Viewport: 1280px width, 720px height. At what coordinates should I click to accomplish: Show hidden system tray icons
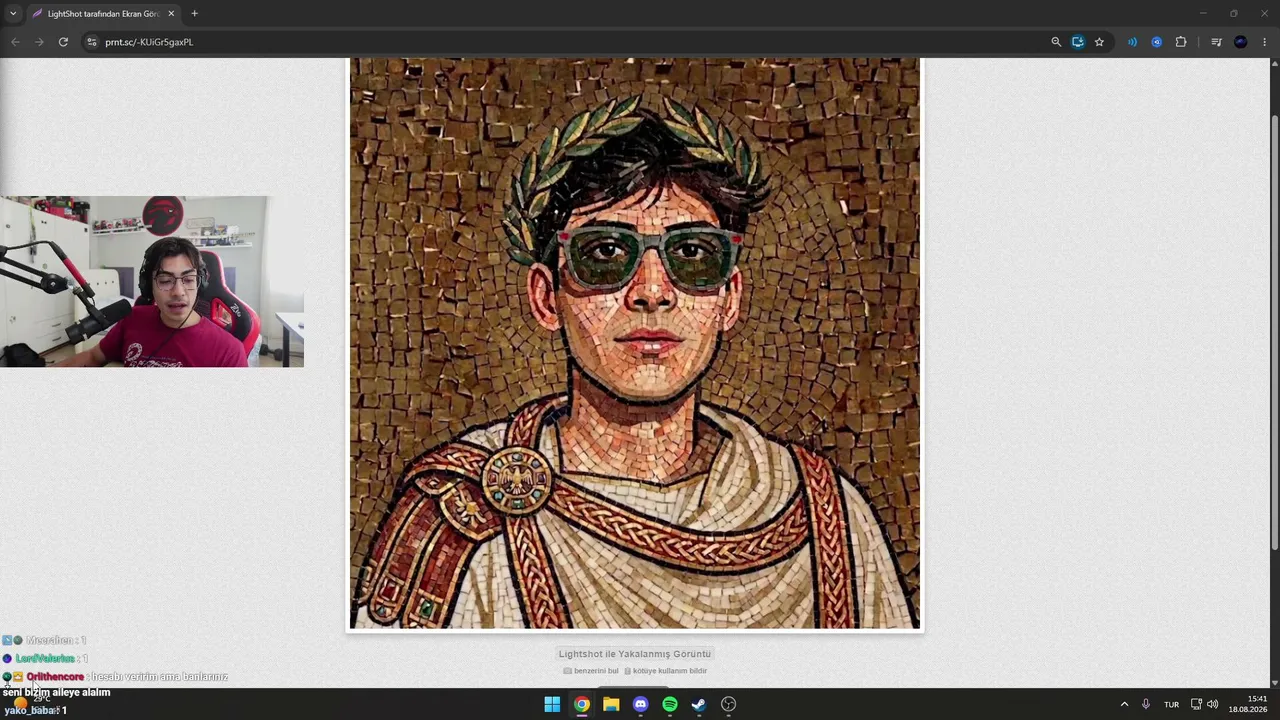pyautogui.click(x=1124, y=704)
